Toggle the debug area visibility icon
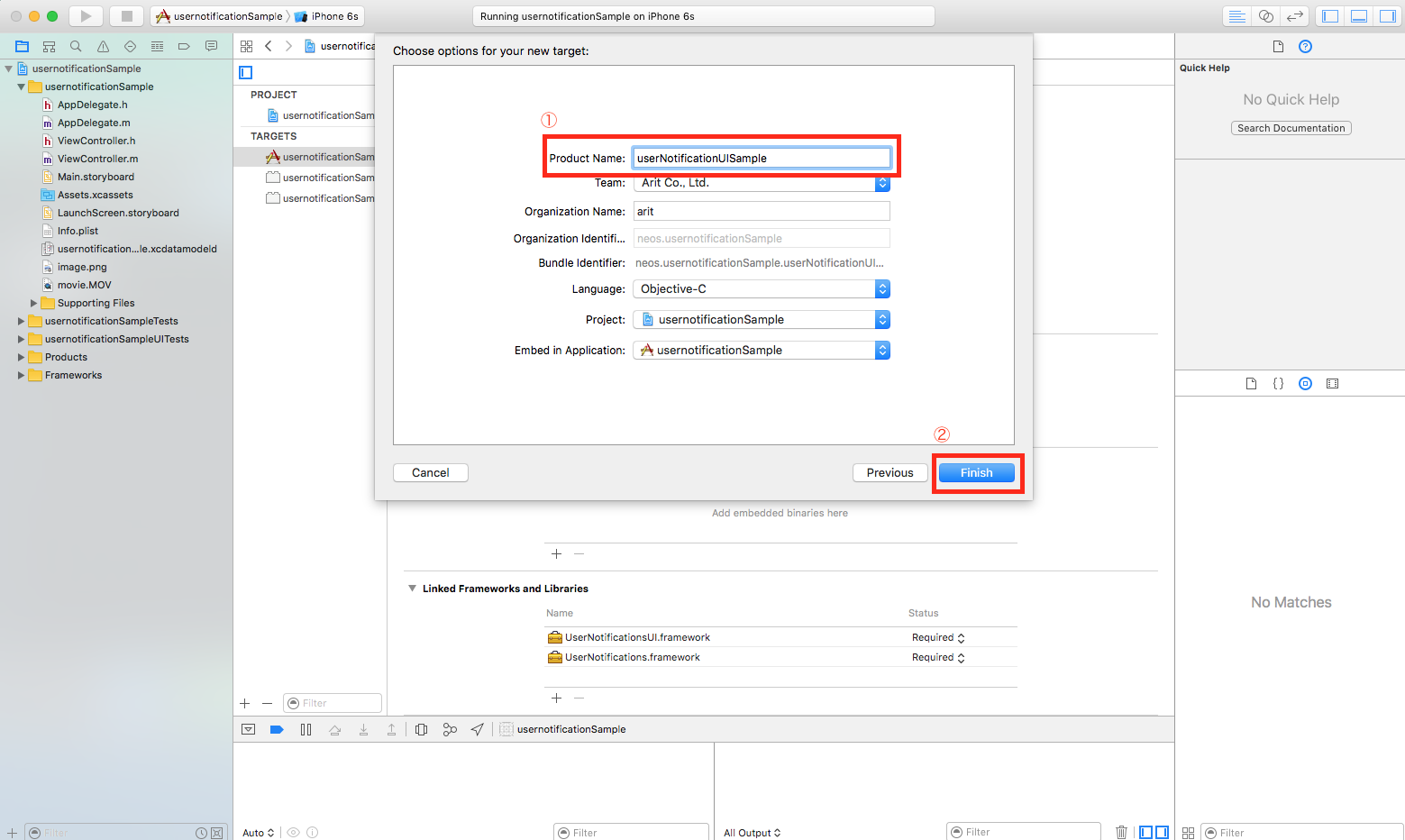Viewport: 1405px width, 840px height. tap(1359, 16)
